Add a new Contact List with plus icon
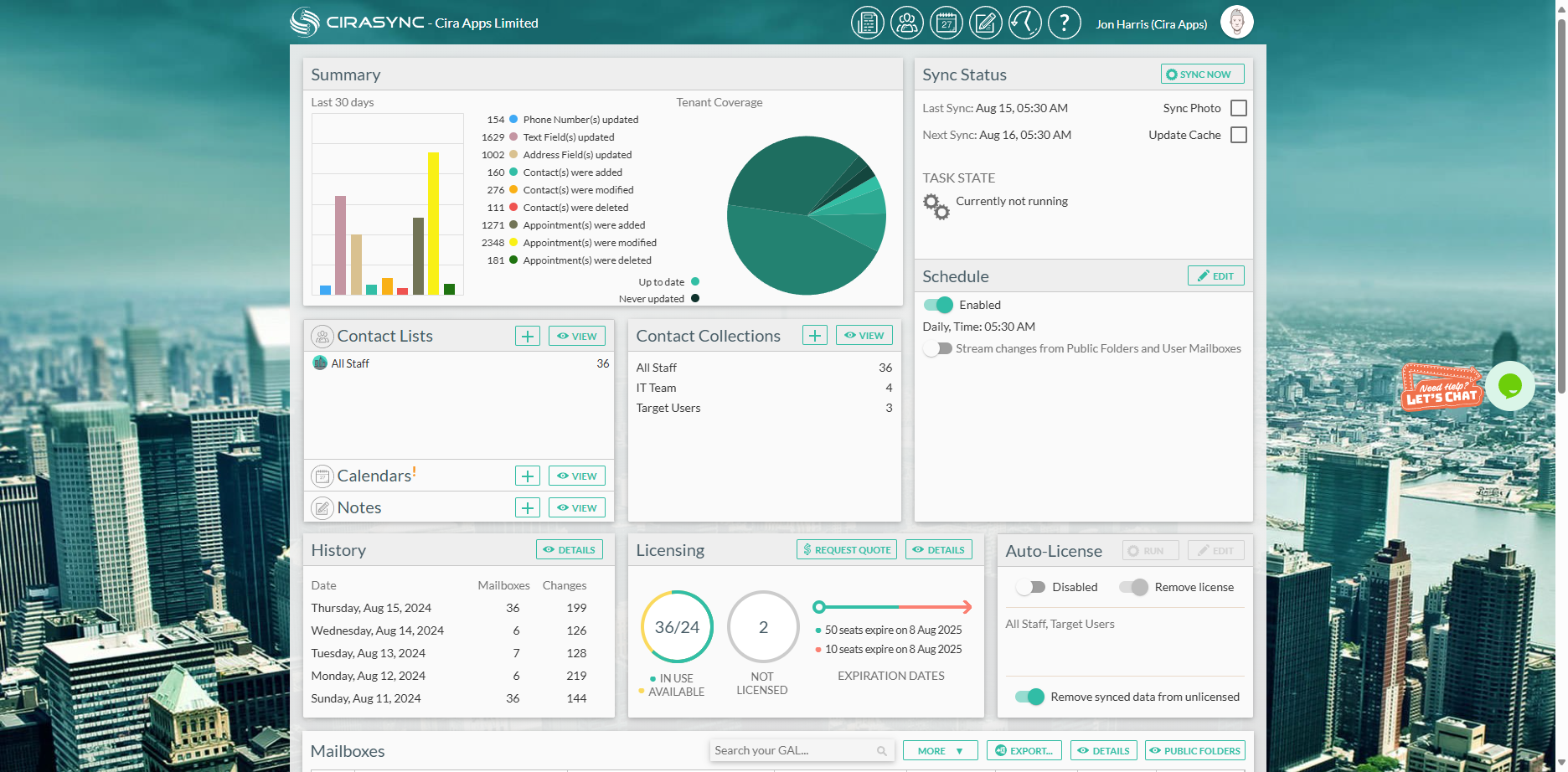 [x=527, y=337]
